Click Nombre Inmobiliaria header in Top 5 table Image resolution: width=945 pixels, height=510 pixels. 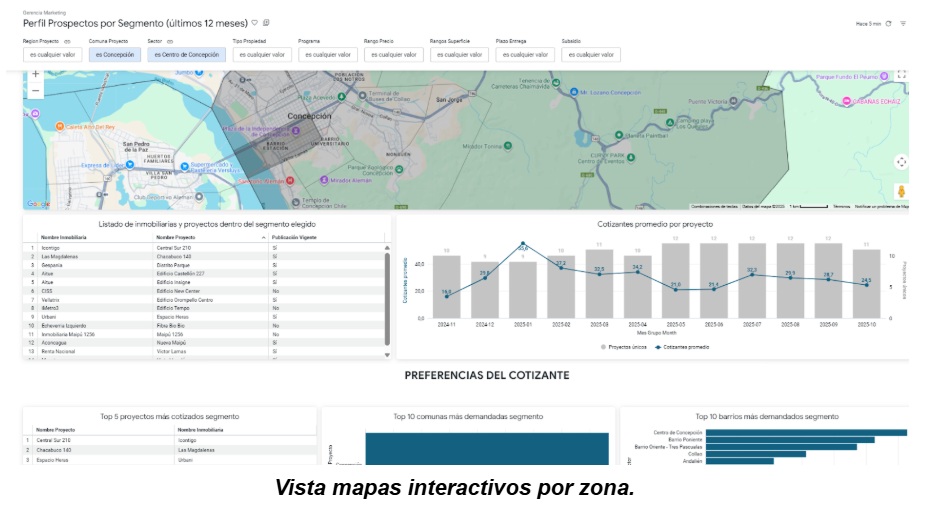pyautogui.click(x=201, y=430)
